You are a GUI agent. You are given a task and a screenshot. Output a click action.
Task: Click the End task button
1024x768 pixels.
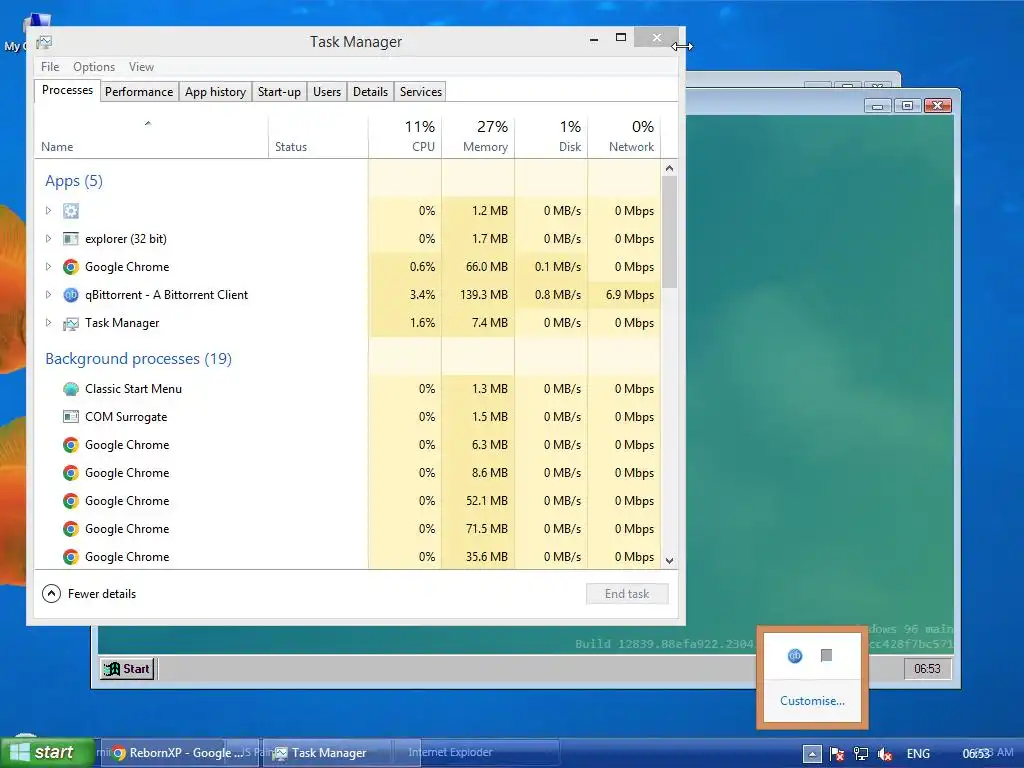point(627,594)
